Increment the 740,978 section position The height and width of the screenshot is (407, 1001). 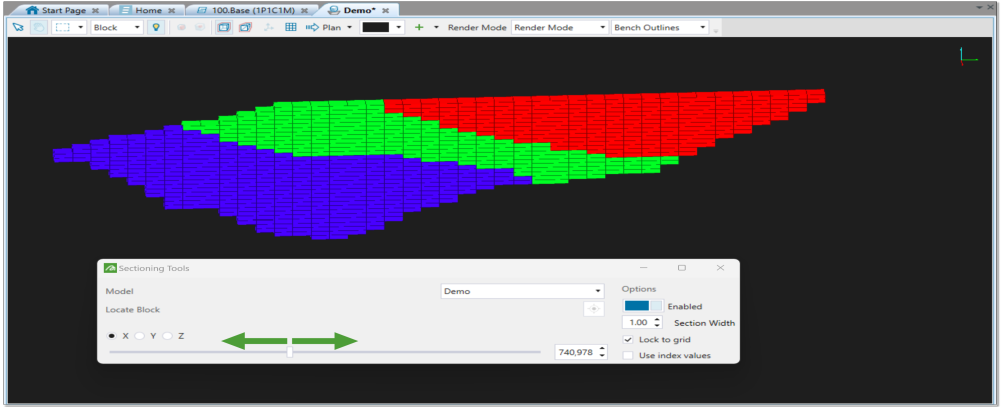(603, 349)
